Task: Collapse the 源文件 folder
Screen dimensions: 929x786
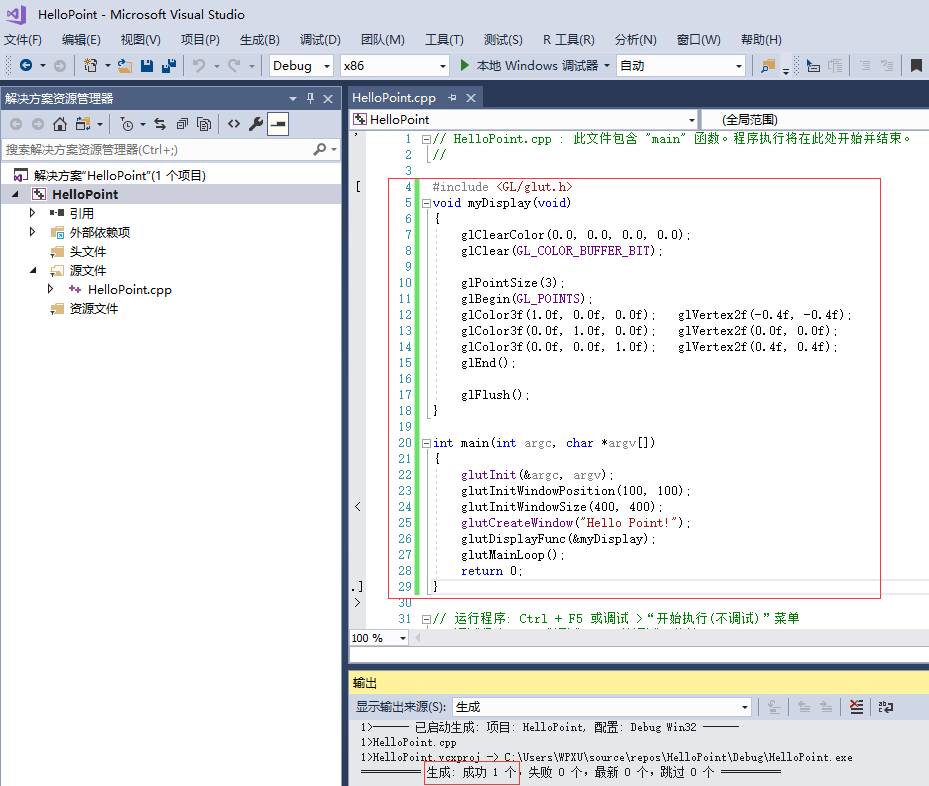Action: click(33, 270)
